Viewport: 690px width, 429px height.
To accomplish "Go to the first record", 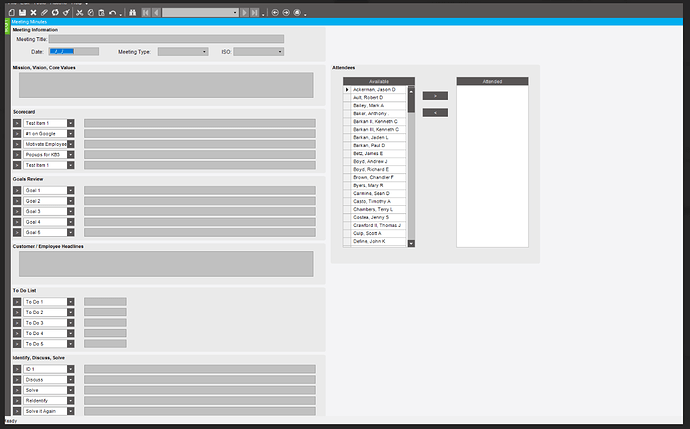I will pos(146,13).
